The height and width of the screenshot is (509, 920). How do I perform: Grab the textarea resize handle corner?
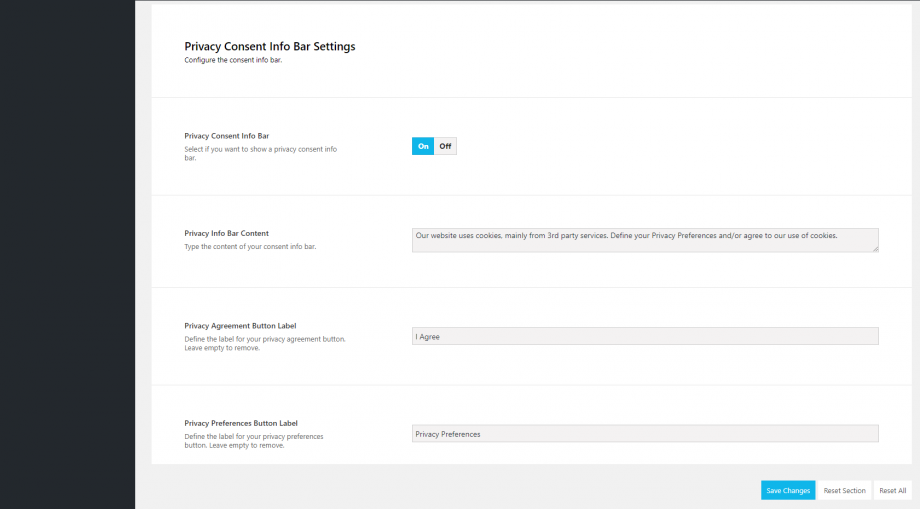pos(875,249)
